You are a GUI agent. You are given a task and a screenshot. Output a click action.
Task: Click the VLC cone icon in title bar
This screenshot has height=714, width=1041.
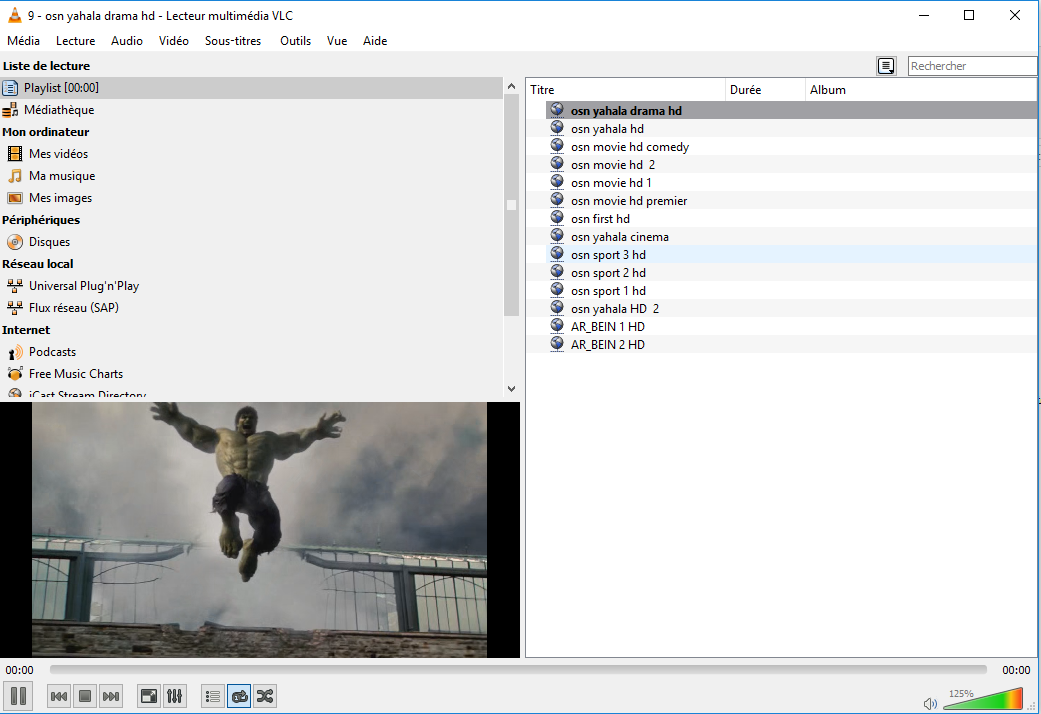(x=14, y=15)
